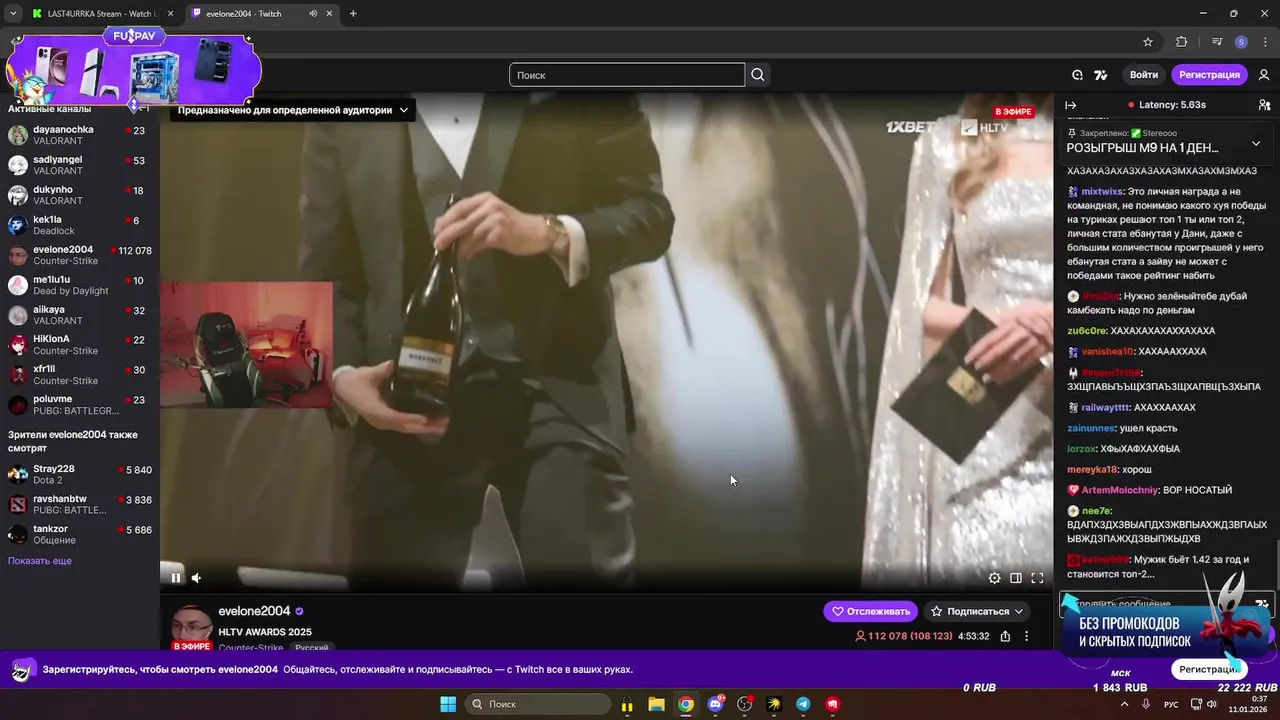This screenshot has width=1280, height=720.
Task: Open File Explorer from taskbar
Action: click(x=656, y=704)
